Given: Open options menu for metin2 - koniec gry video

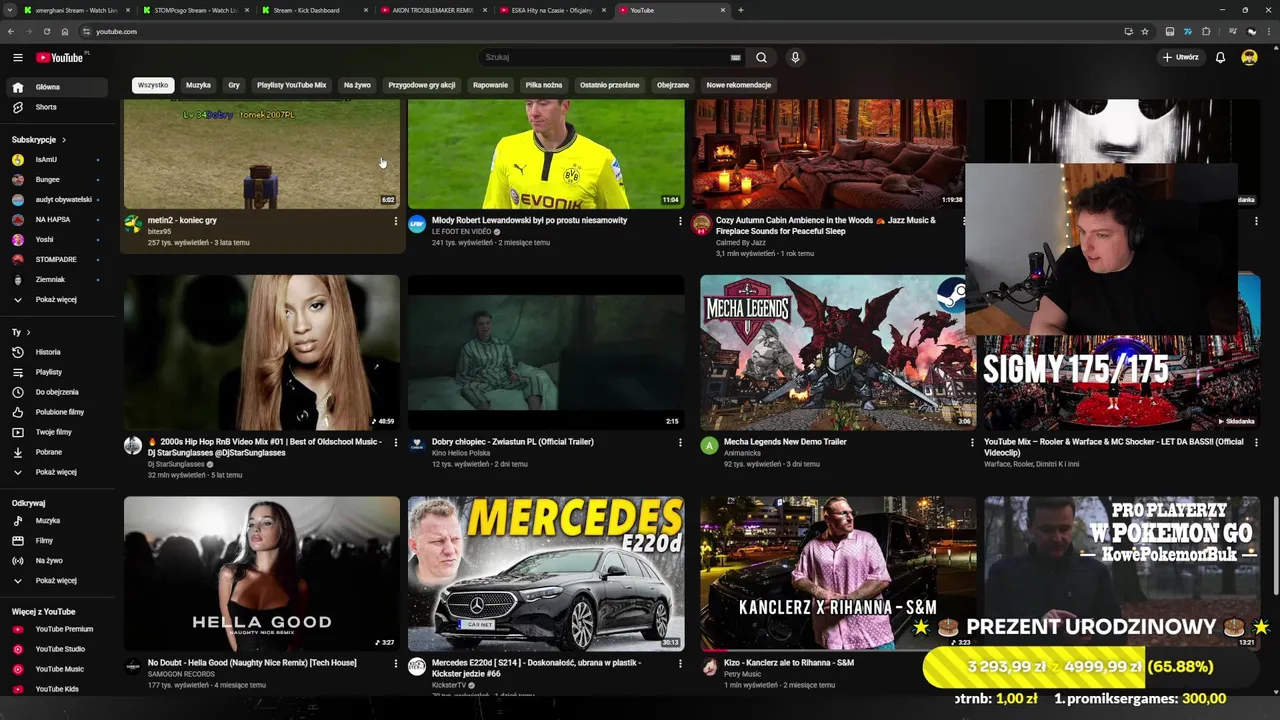Looking at the screenshot, I should pos(395,221).
